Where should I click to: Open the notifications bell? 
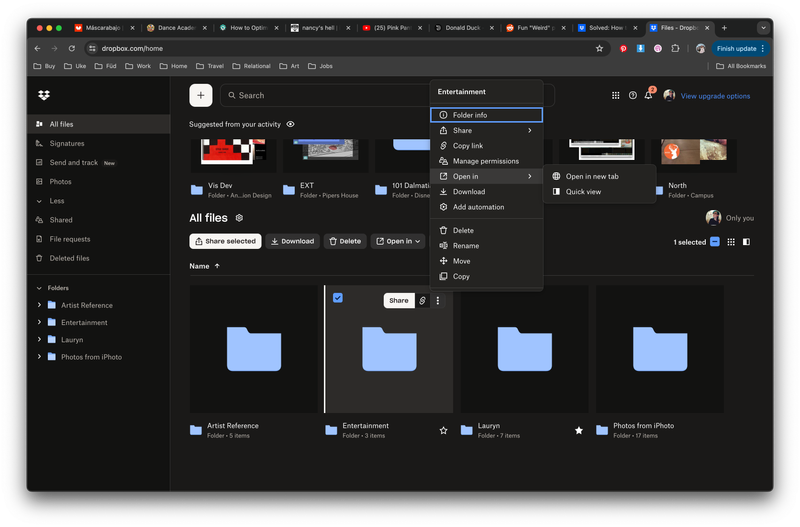(x=648, y=96)
